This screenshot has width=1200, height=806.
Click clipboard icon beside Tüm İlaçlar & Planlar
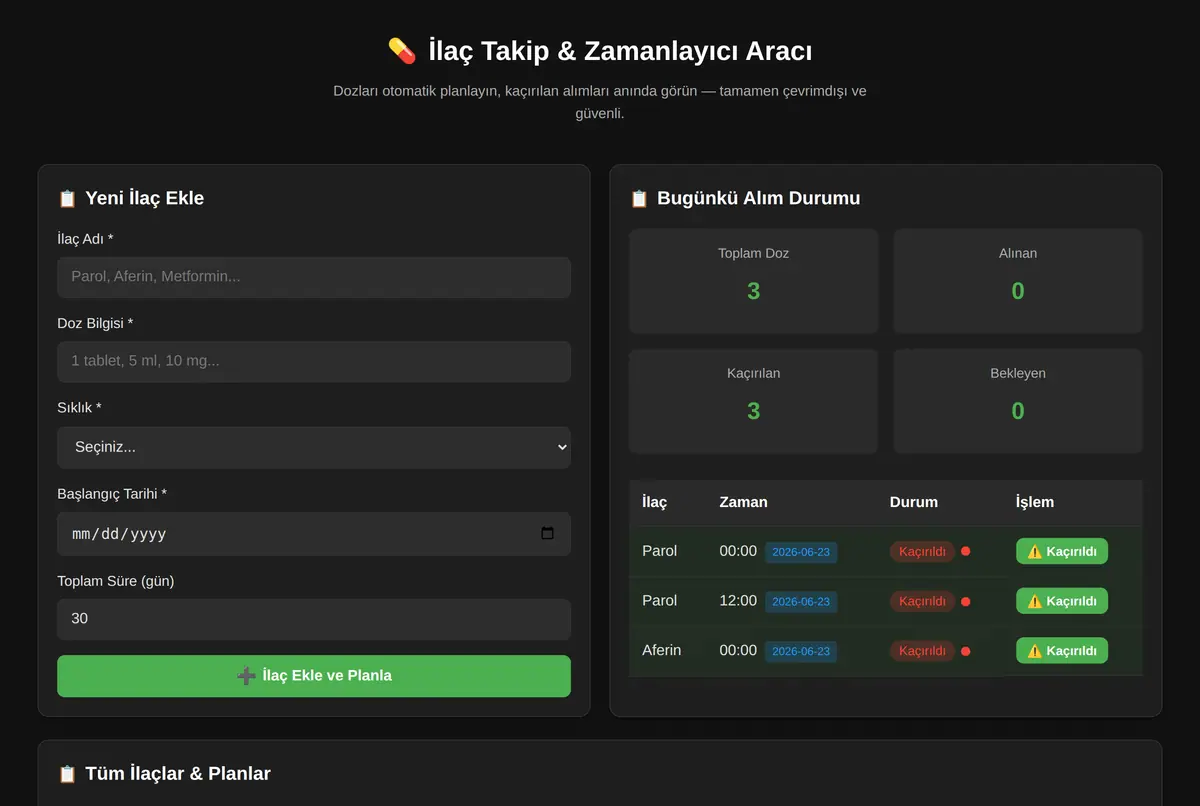tap(67, 773)
